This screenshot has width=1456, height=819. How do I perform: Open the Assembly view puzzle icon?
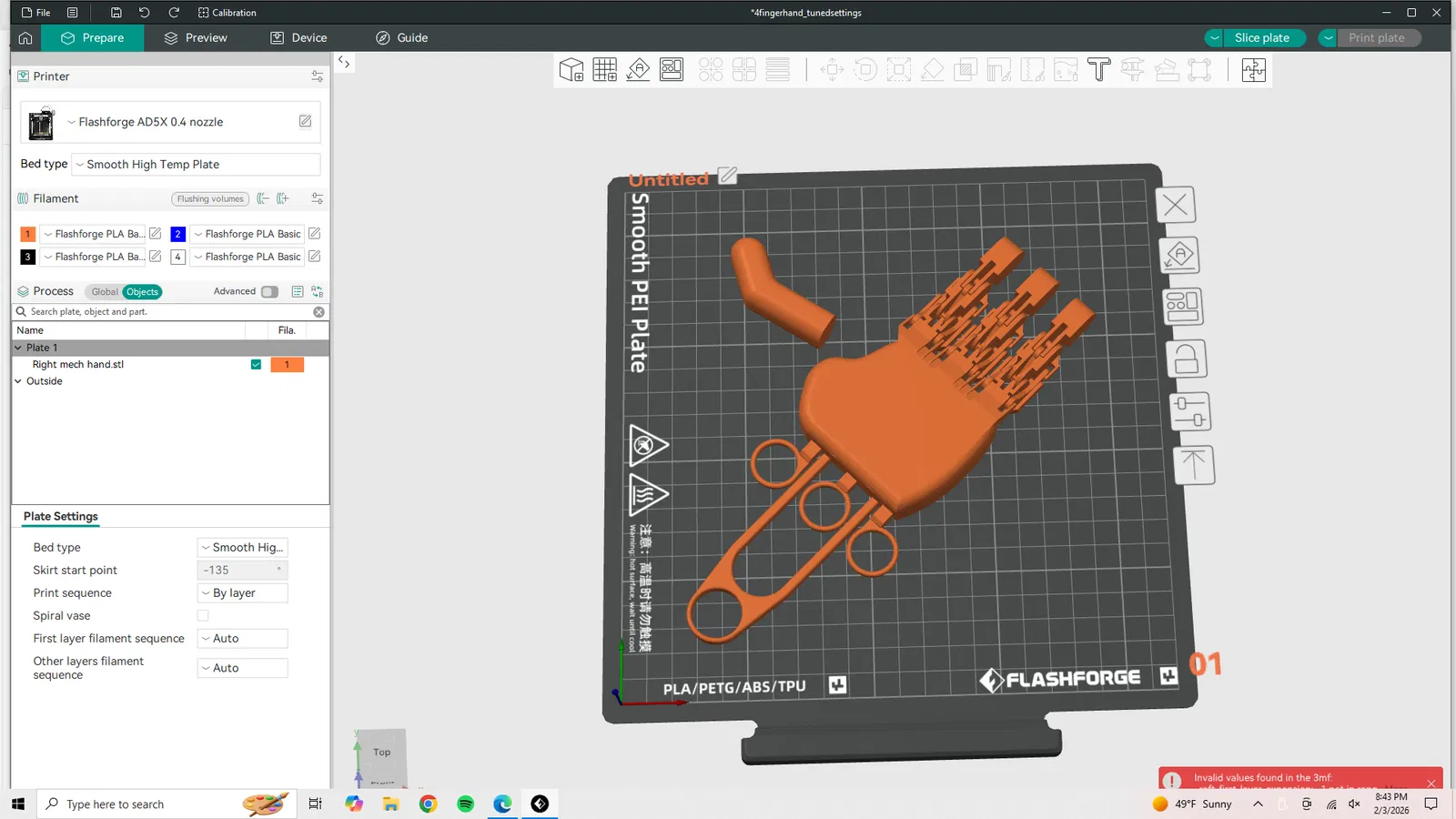tap(1253, 70)
